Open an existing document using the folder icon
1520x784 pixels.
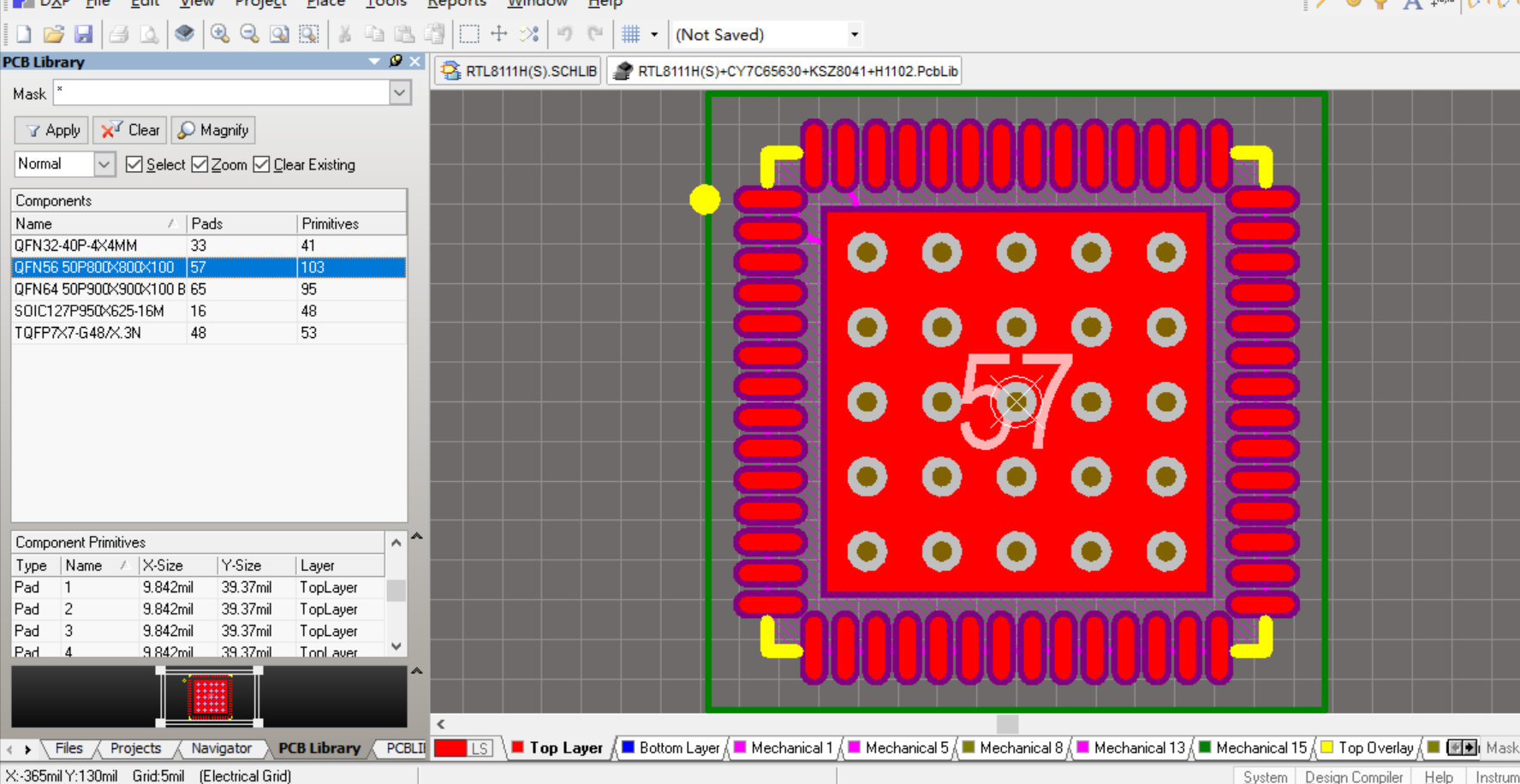[54, 34]
